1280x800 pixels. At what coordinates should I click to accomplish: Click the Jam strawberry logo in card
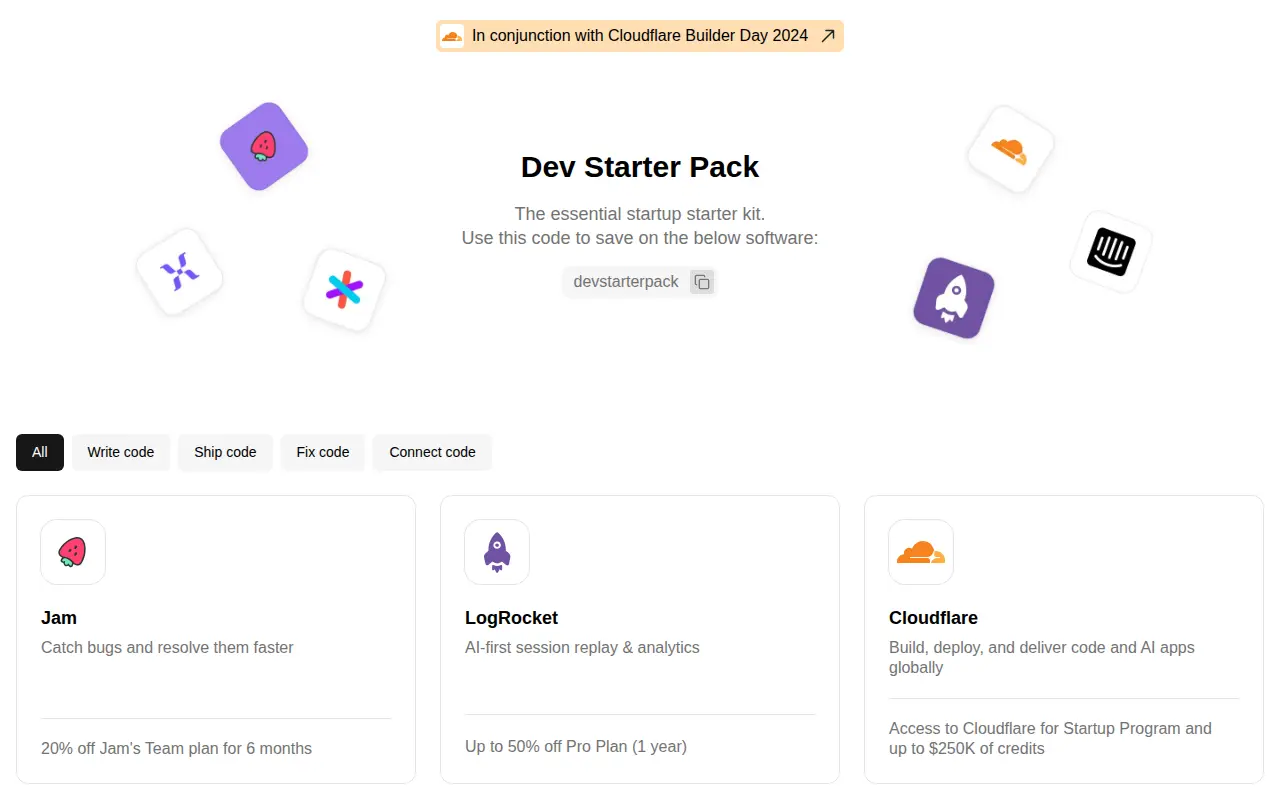73,552
